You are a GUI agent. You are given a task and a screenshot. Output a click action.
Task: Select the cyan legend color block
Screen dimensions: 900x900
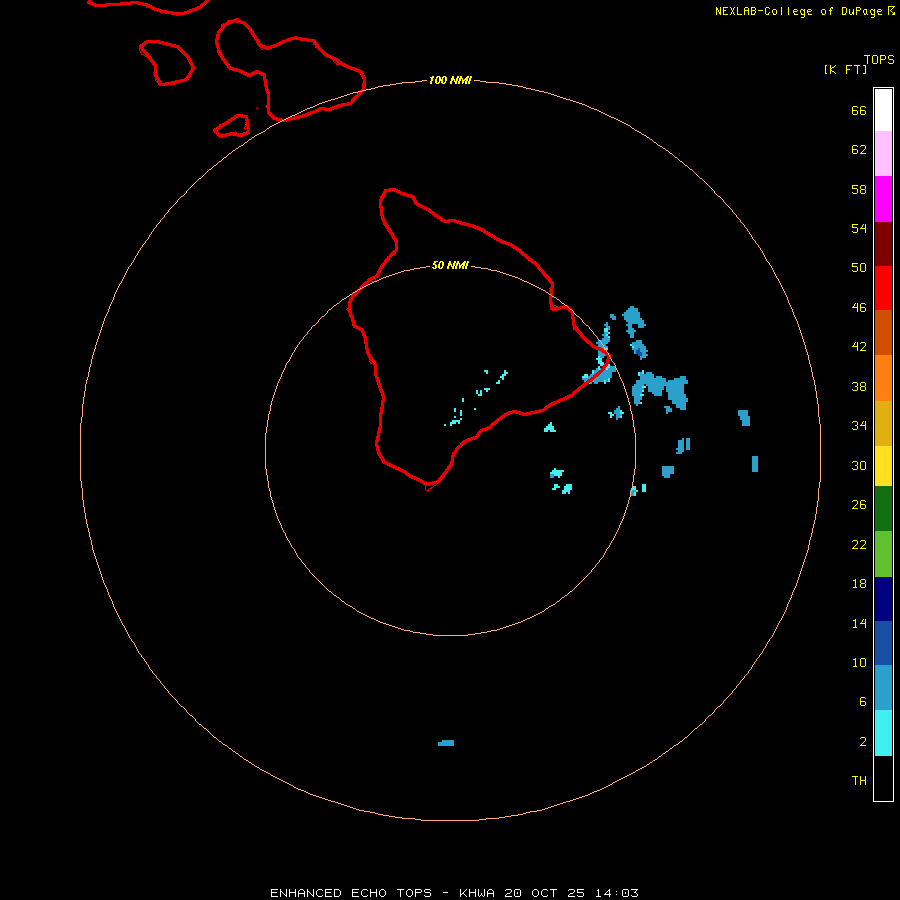click(883, 733)
